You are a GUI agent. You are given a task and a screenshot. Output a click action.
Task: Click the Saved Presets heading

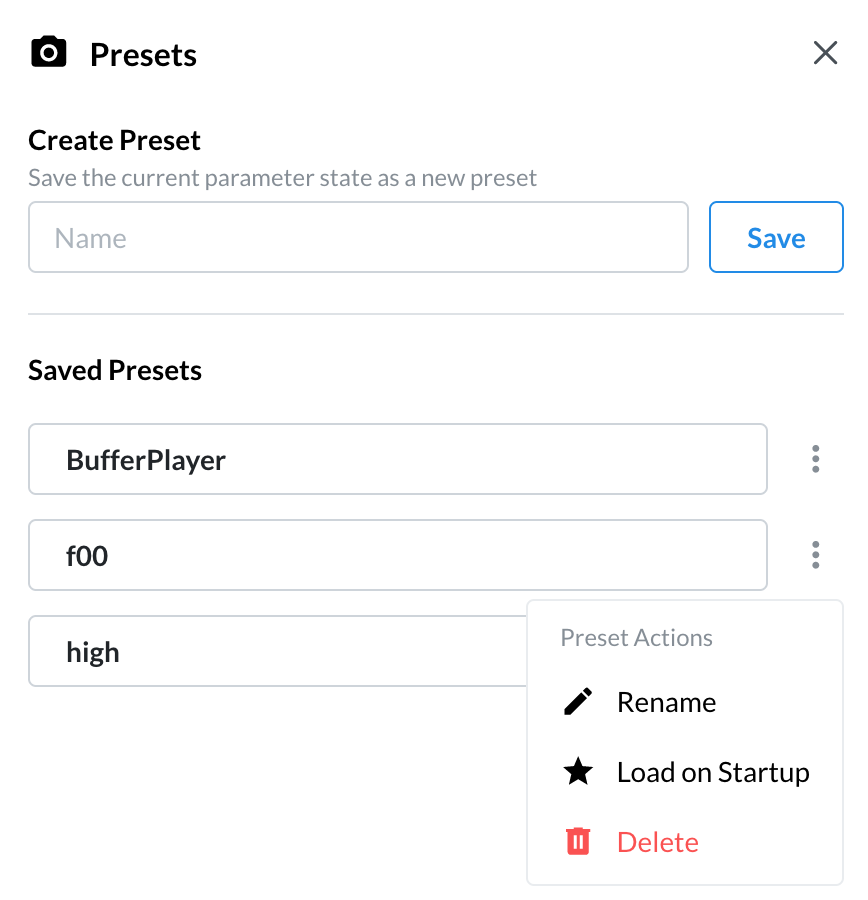(115, 370)
